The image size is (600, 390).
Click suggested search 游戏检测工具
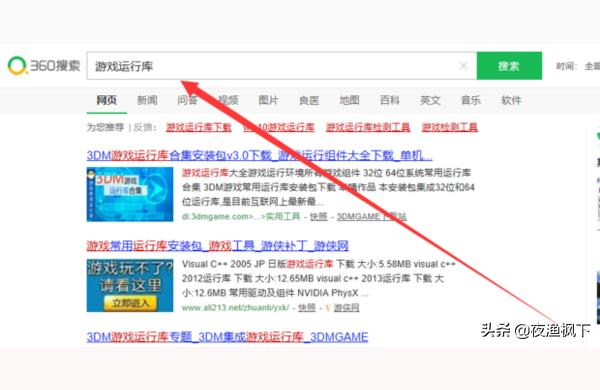(450, 127)
